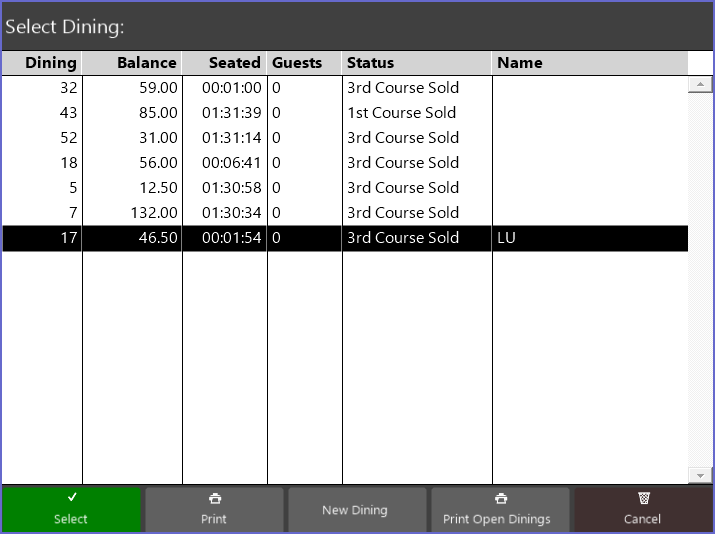Image resolution: width=715 pixels, height=534 pixels.
Task: Click the Seated column header
Action: pyautogui.click(x=225, y=63)
